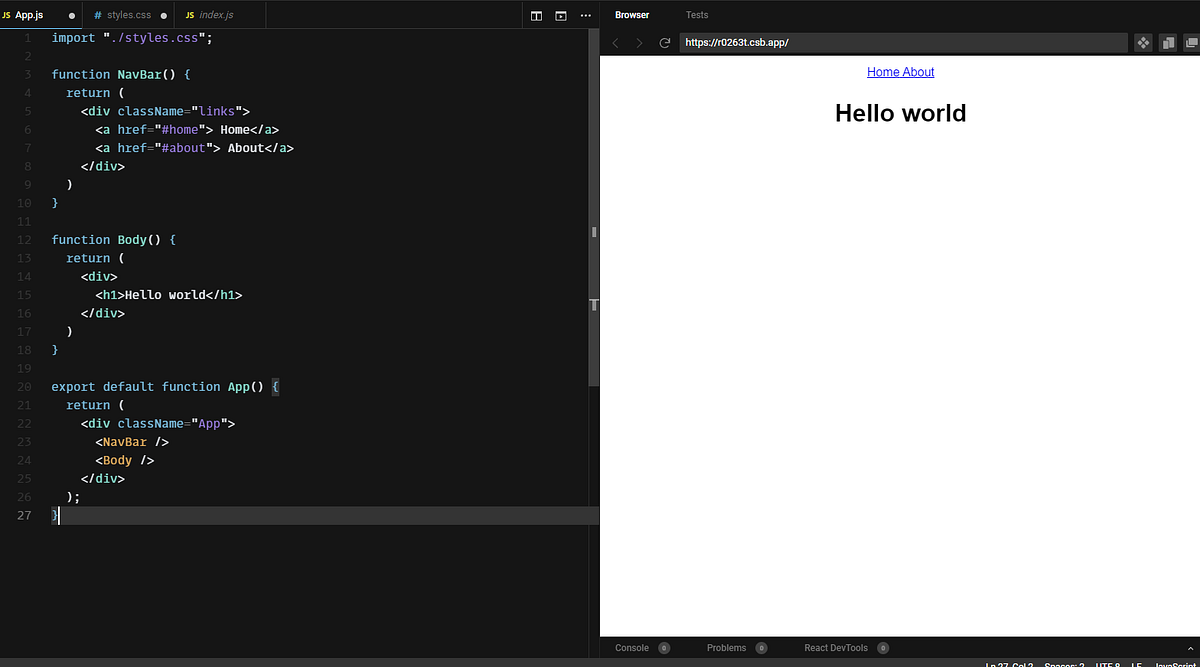This screenshot has height=667, width=1200.
Task: Click the split editor layout icon
Action: pyautogui.click(x=536, y=15)
